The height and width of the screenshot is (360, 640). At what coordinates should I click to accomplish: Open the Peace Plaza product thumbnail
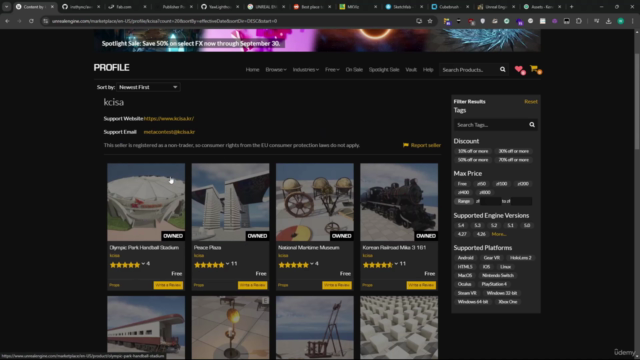[230, 202]
